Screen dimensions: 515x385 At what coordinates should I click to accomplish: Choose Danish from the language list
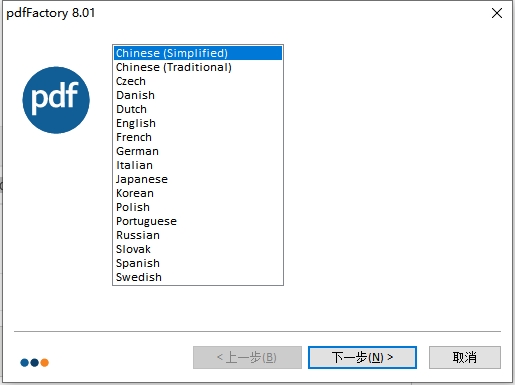point(198,95)
